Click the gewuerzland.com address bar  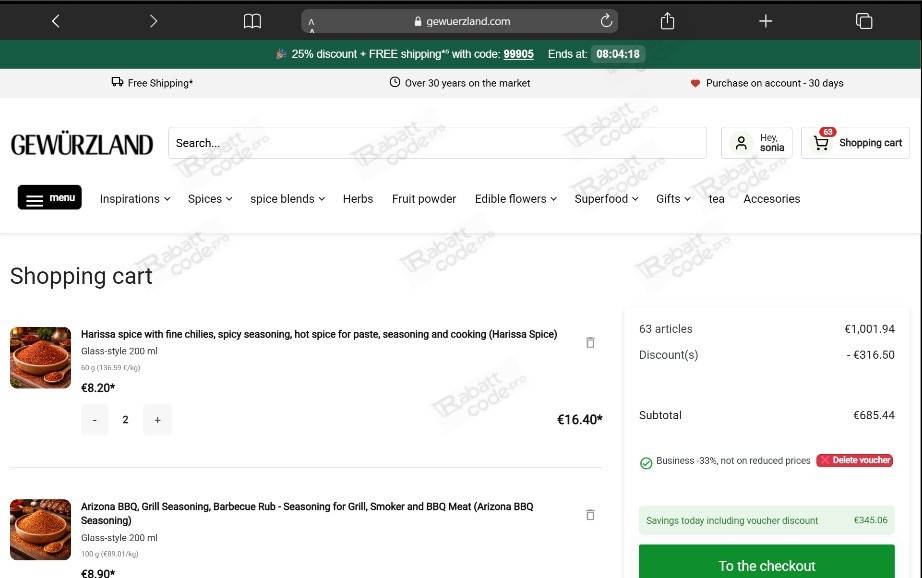pyautogui.click(x=459, y=21)
